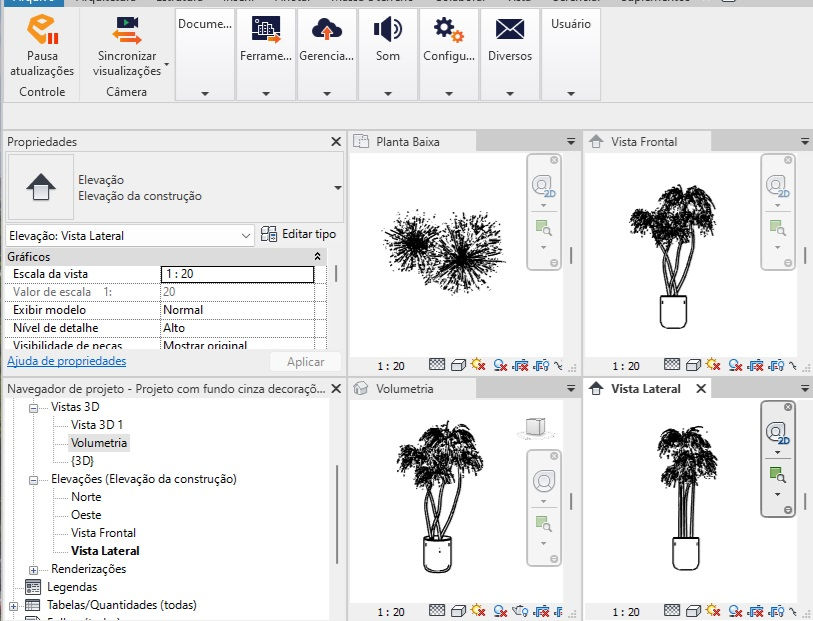Select Norte elevation in project browser
813x621 pixels.
(x=86, y=497)
